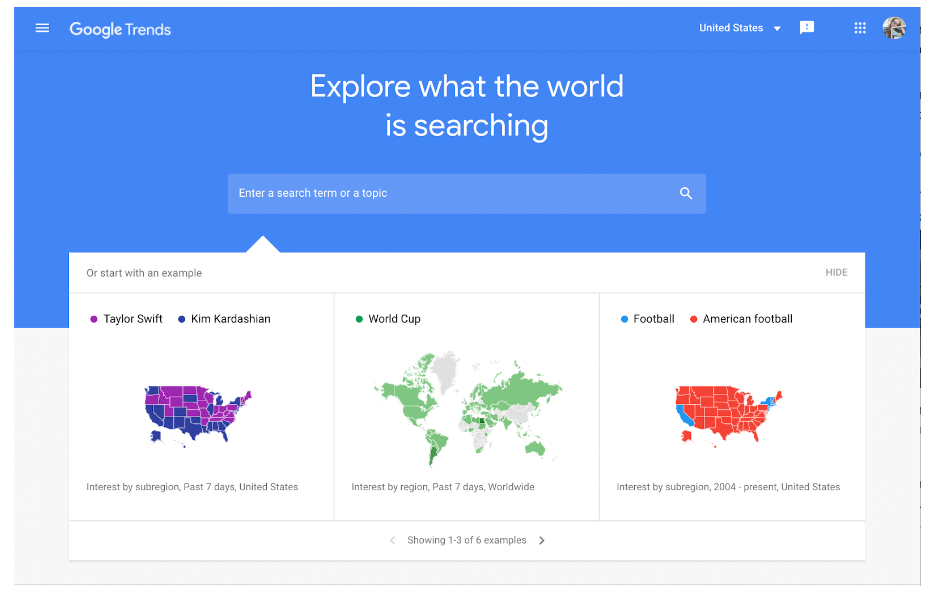This screenshot has width=946, height=598.
Task: Click the search term input field
Action: pyautogui.click(x=450, y=194)
